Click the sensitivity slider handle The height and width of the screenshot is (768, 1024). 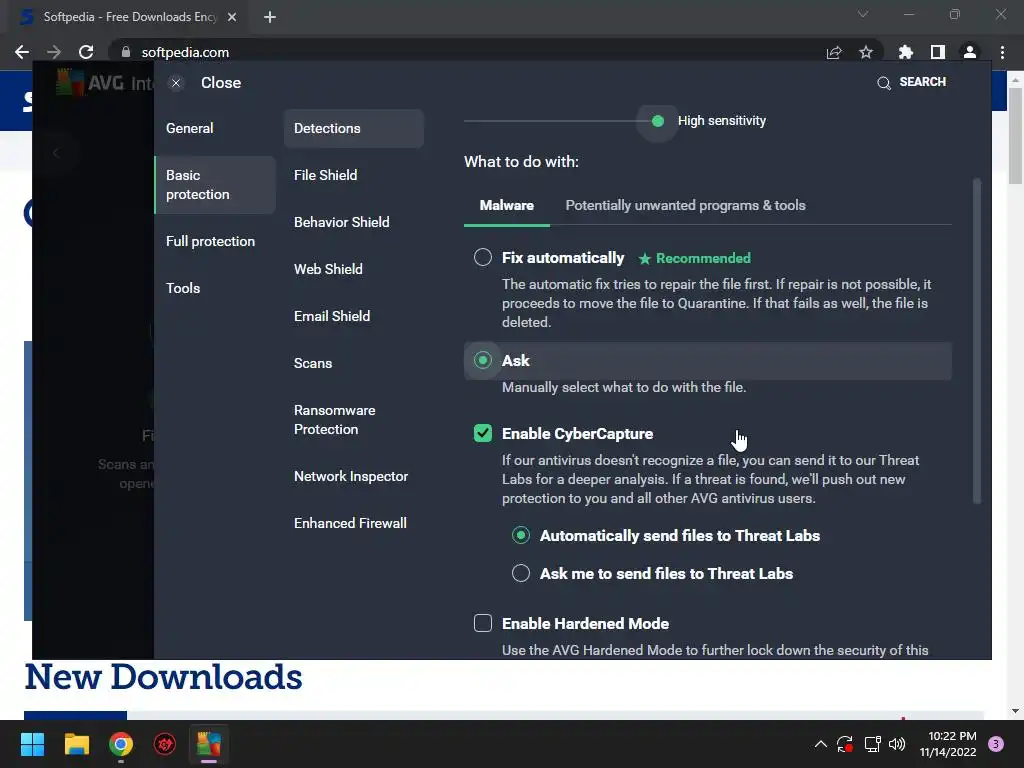click(x=658, y=121)
